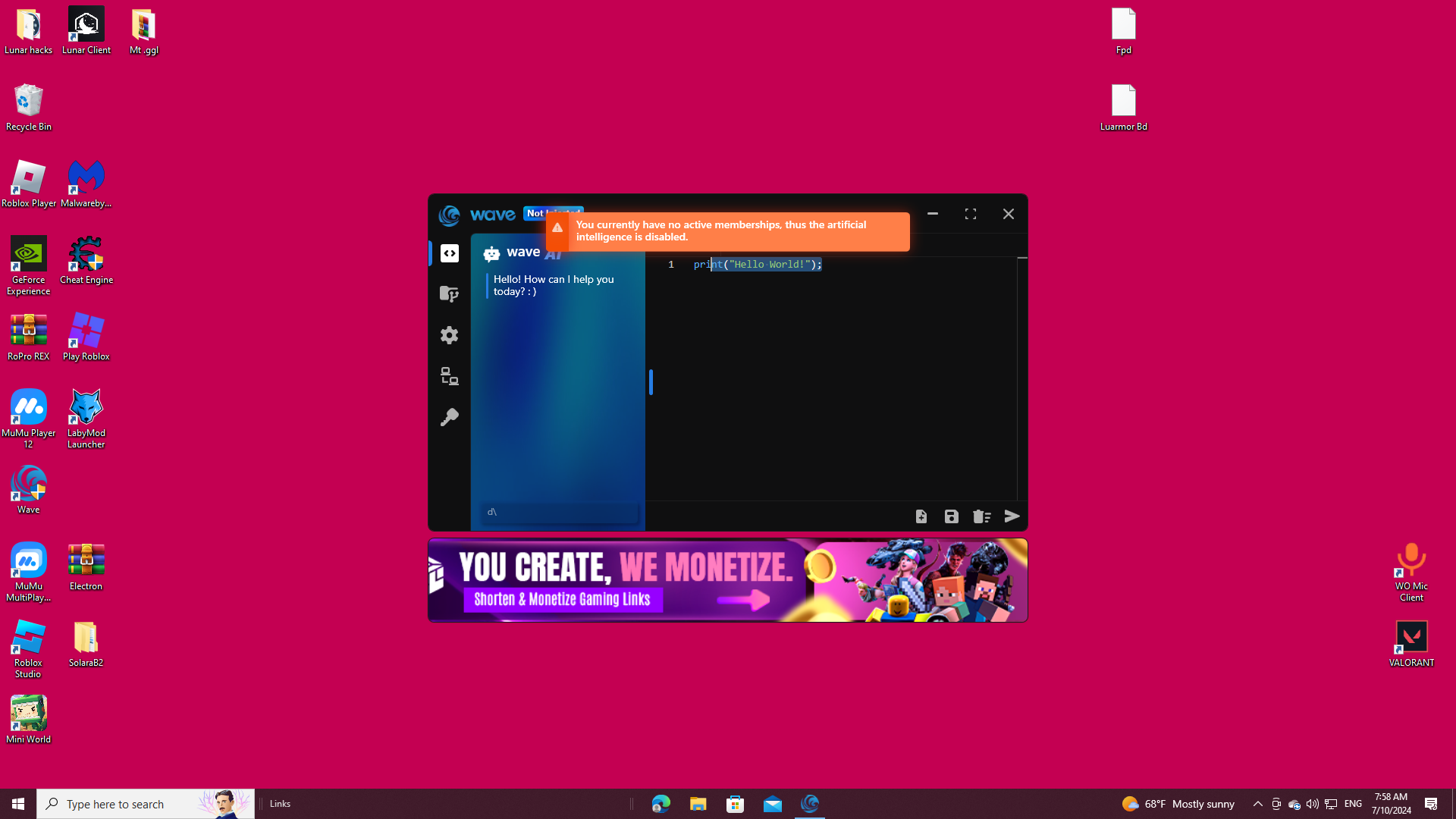Open Wave settings gear
Screen dimensions: 1456x819
[450, 335]
